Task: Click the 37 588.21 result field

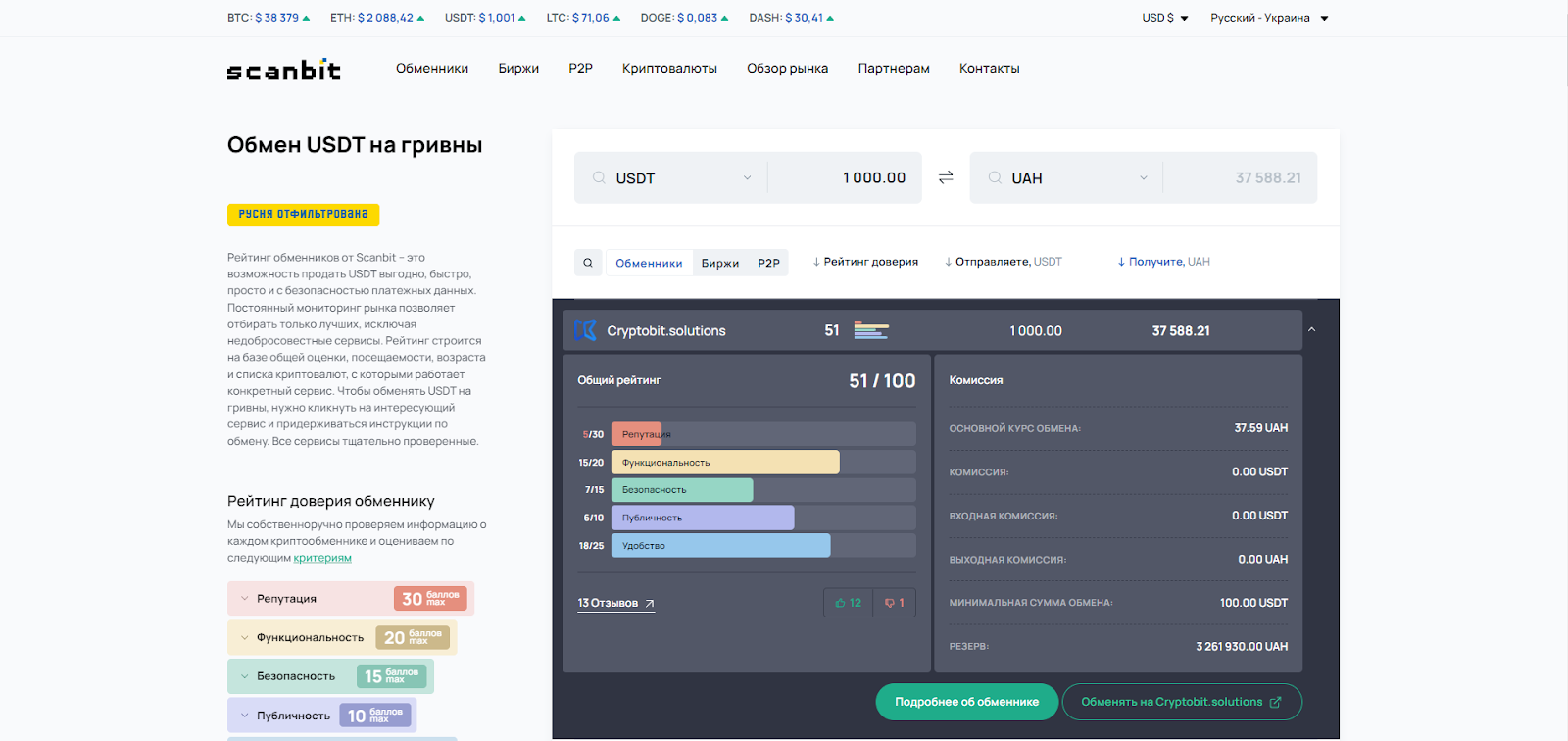Action: [x=1239, y=177]
